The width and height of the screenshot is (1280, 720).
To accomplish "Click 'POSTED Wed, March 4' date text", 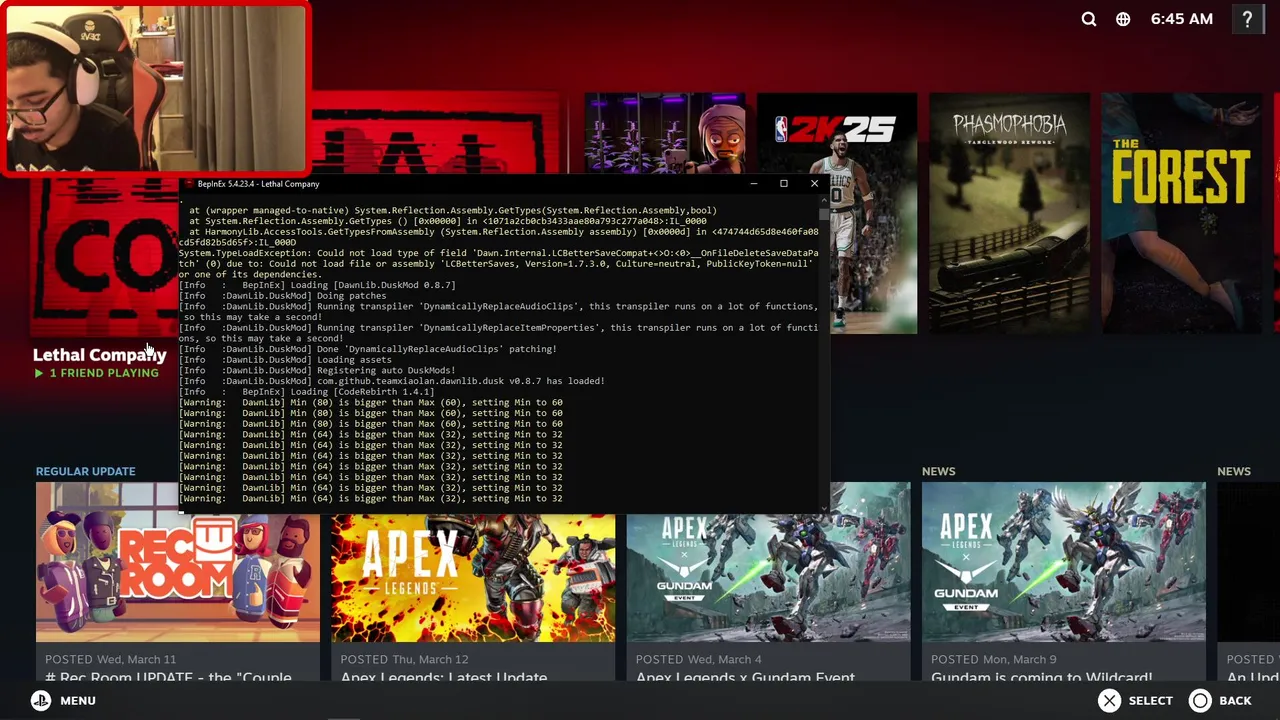I will (x=698, y=659).
